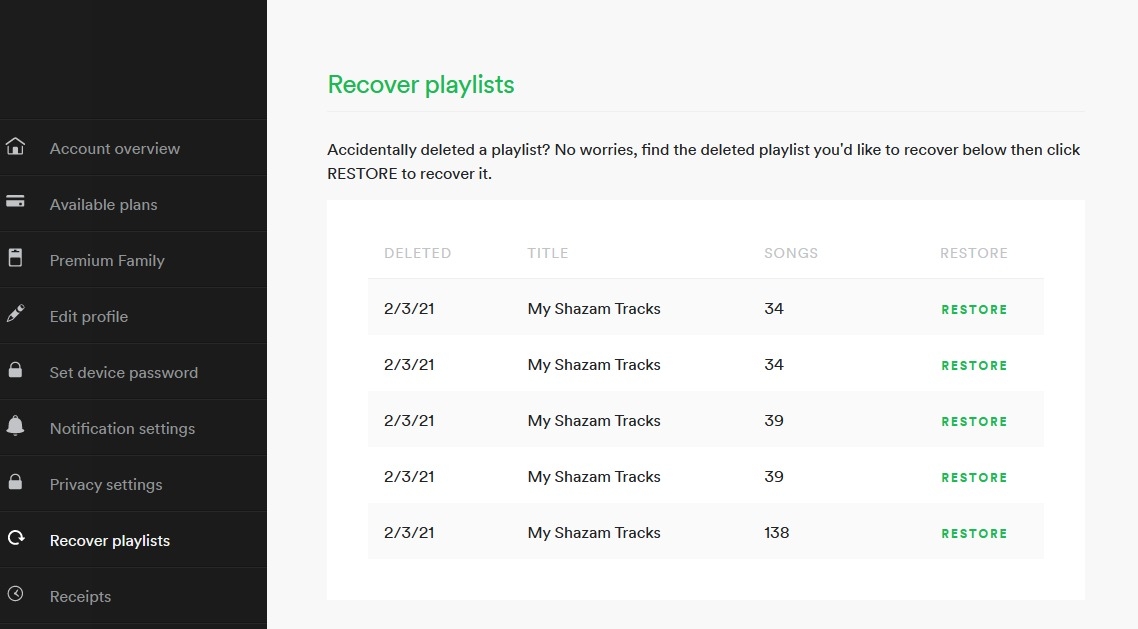
Task: Click the Premium Family sidebar icon
Action: tap(15, 259)
